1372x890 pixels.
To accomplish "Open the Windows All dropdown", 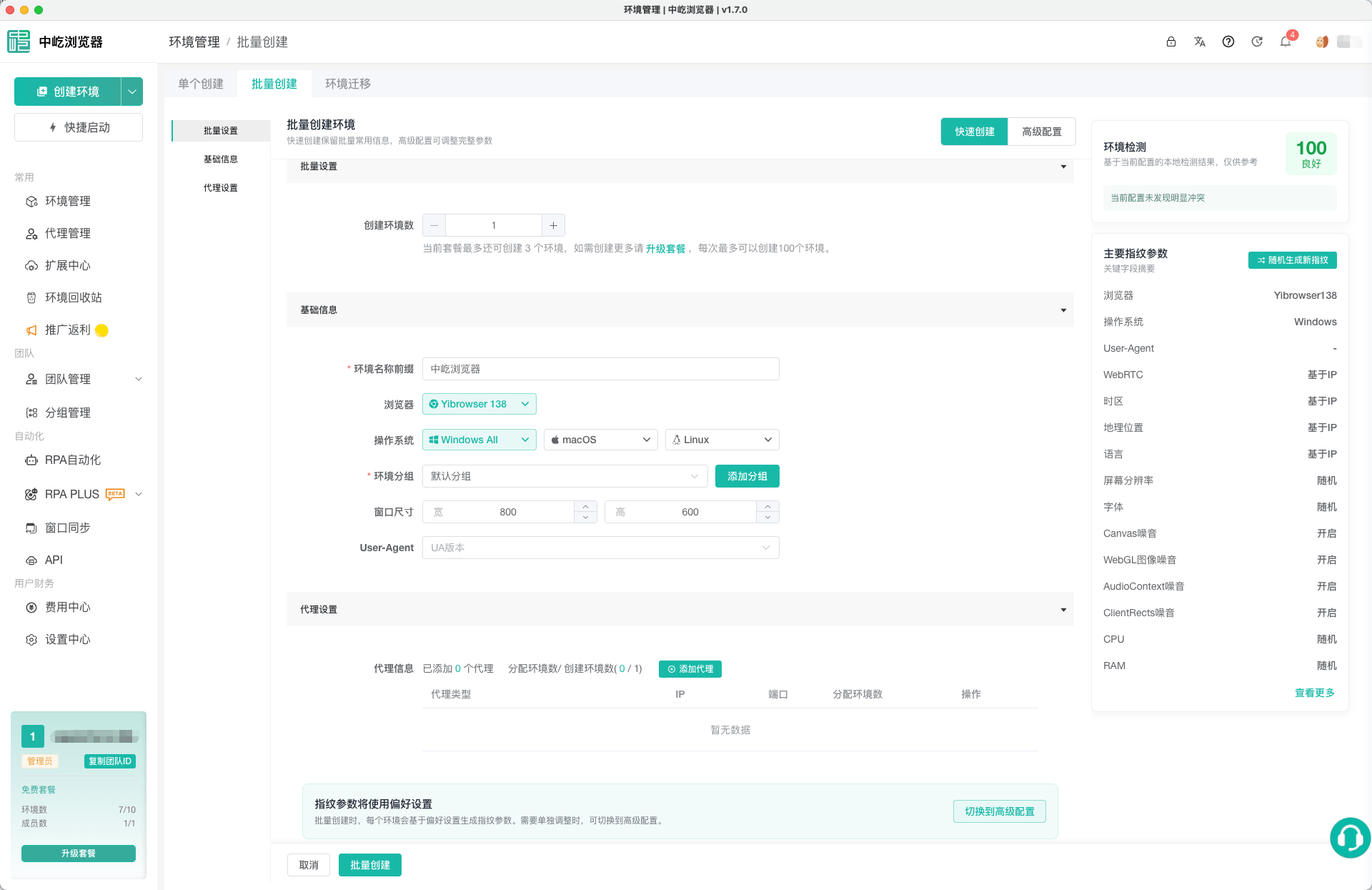I will tap(479, 440).
